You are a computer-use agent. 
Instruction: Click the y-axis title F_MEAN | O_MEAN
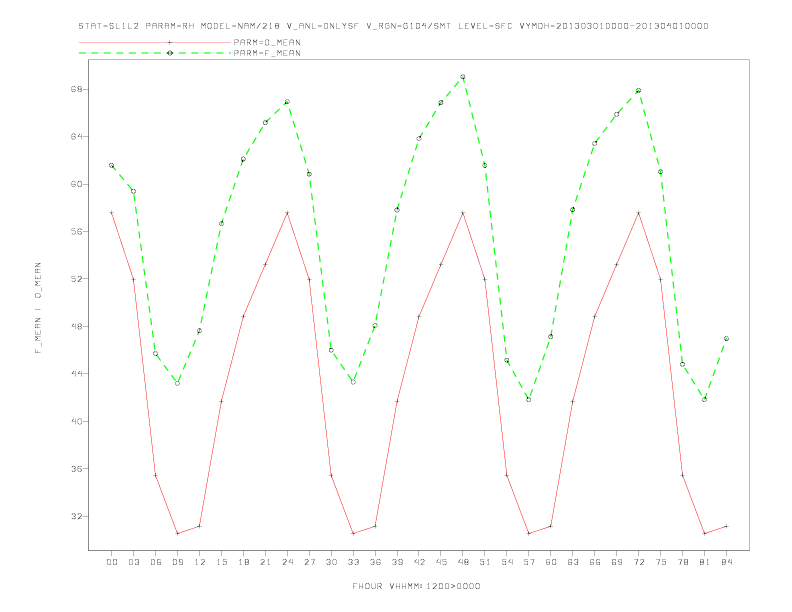(x=38, y=308)
